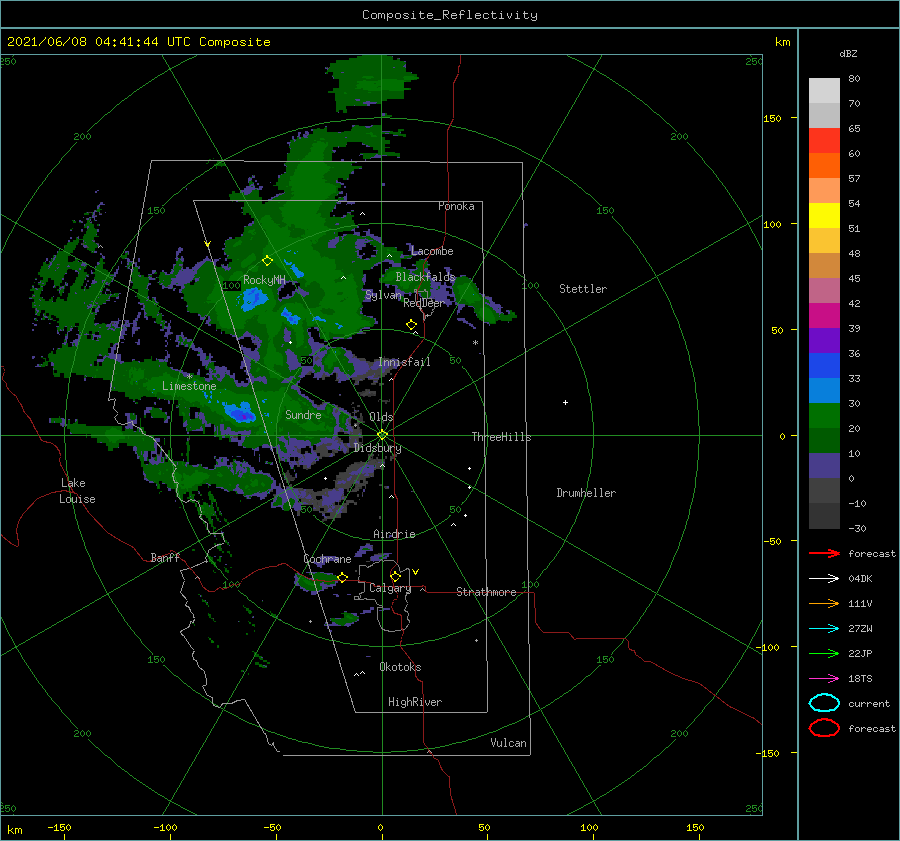This screenshot has width=900, height=841.
Task: Click yellow diamond marker above Calgary label
Action: coord(395,576)
